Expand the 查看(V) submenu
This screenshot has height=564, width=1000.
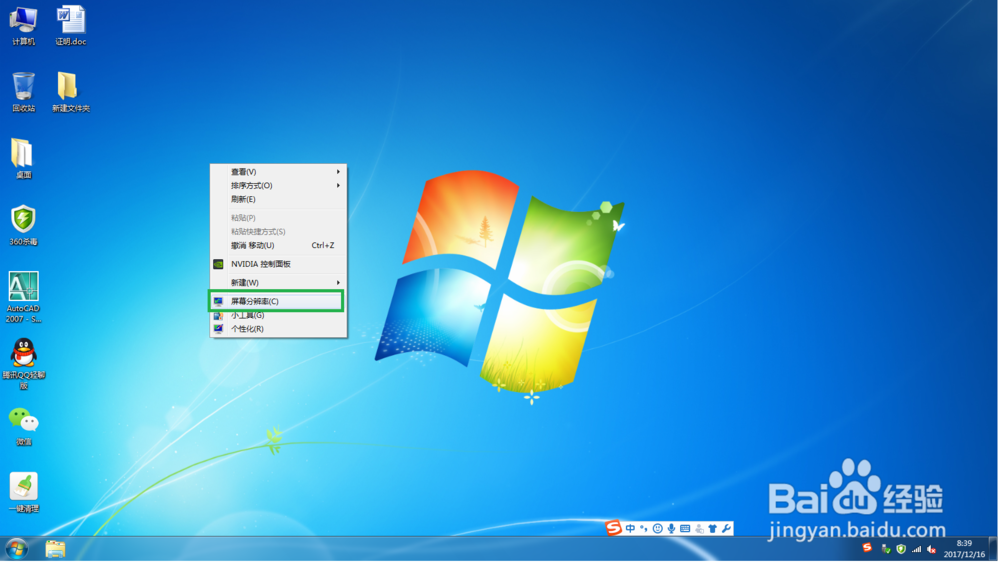pyautogui.click(x=279, y=172)
